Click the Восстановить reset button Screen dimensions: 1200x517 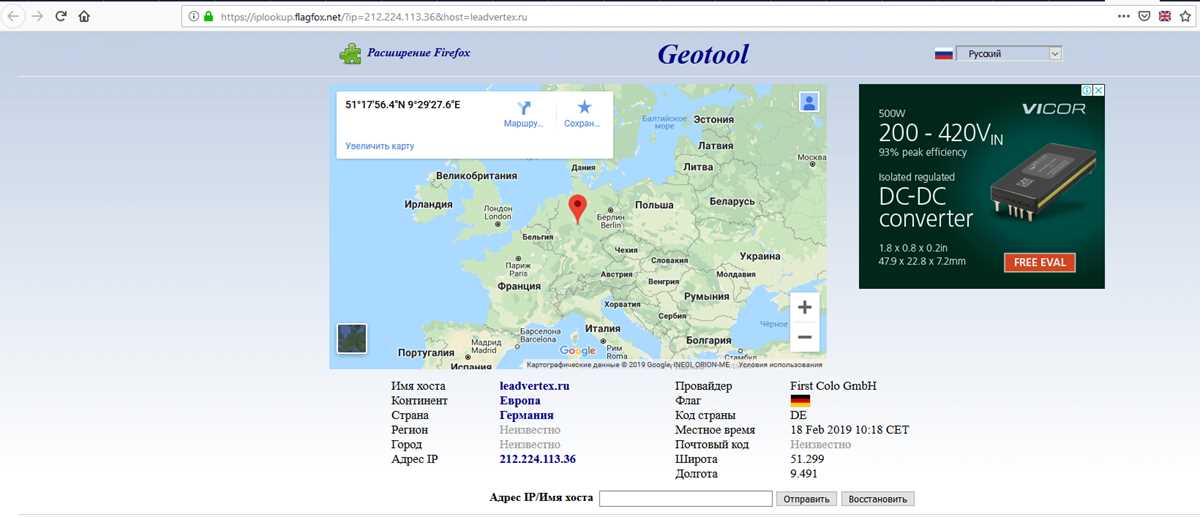[x=878, y=498]
